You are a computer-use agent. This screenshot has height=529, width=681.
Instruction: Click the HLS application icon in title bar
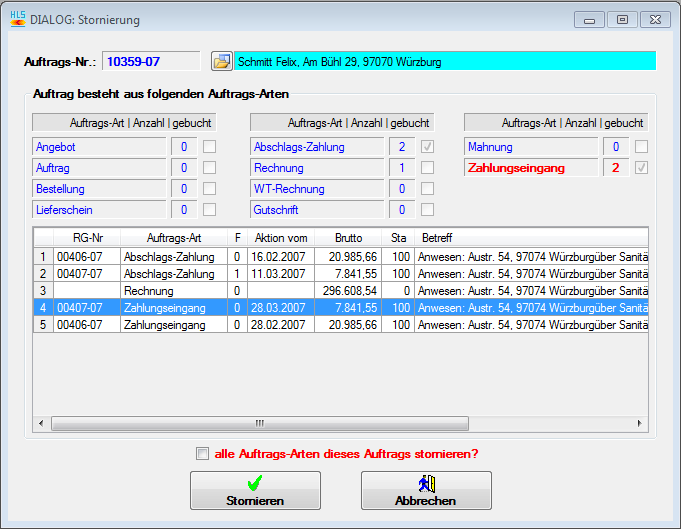(18, 19)
